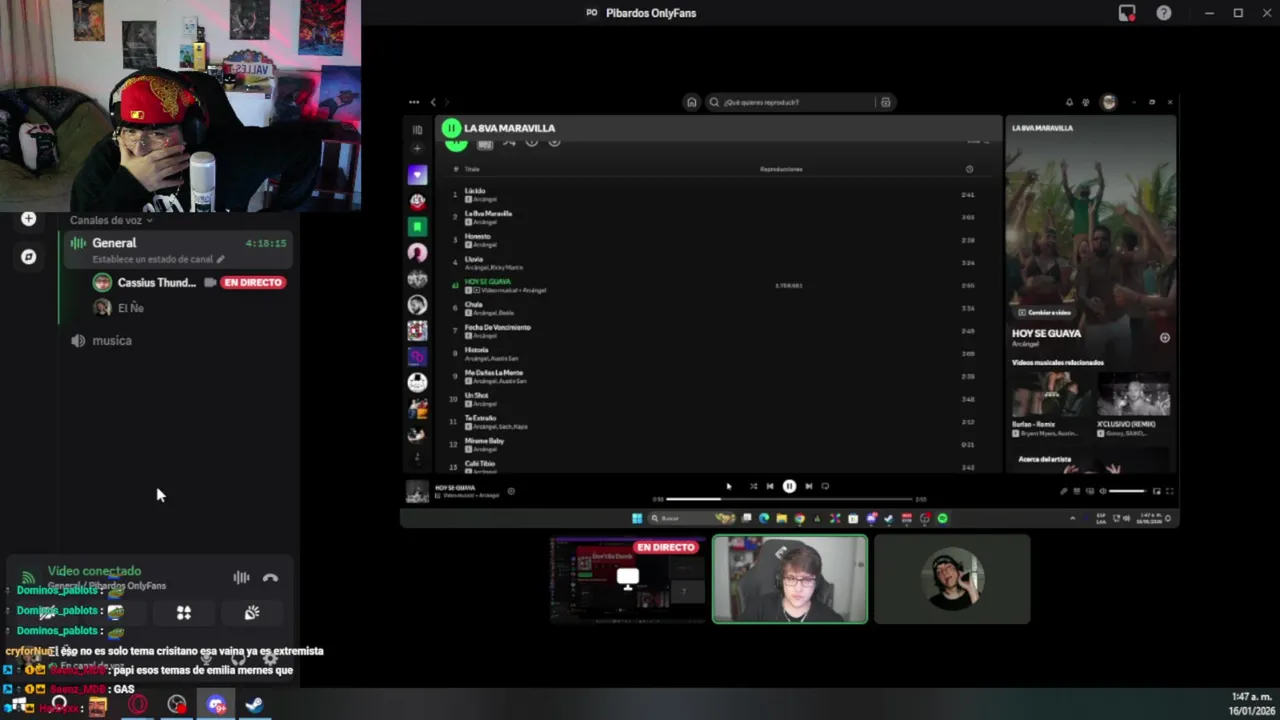Viewport: 1280px width, 720px height.
Task: Seek on Spotify song progress bar
Action: point(789,498)
